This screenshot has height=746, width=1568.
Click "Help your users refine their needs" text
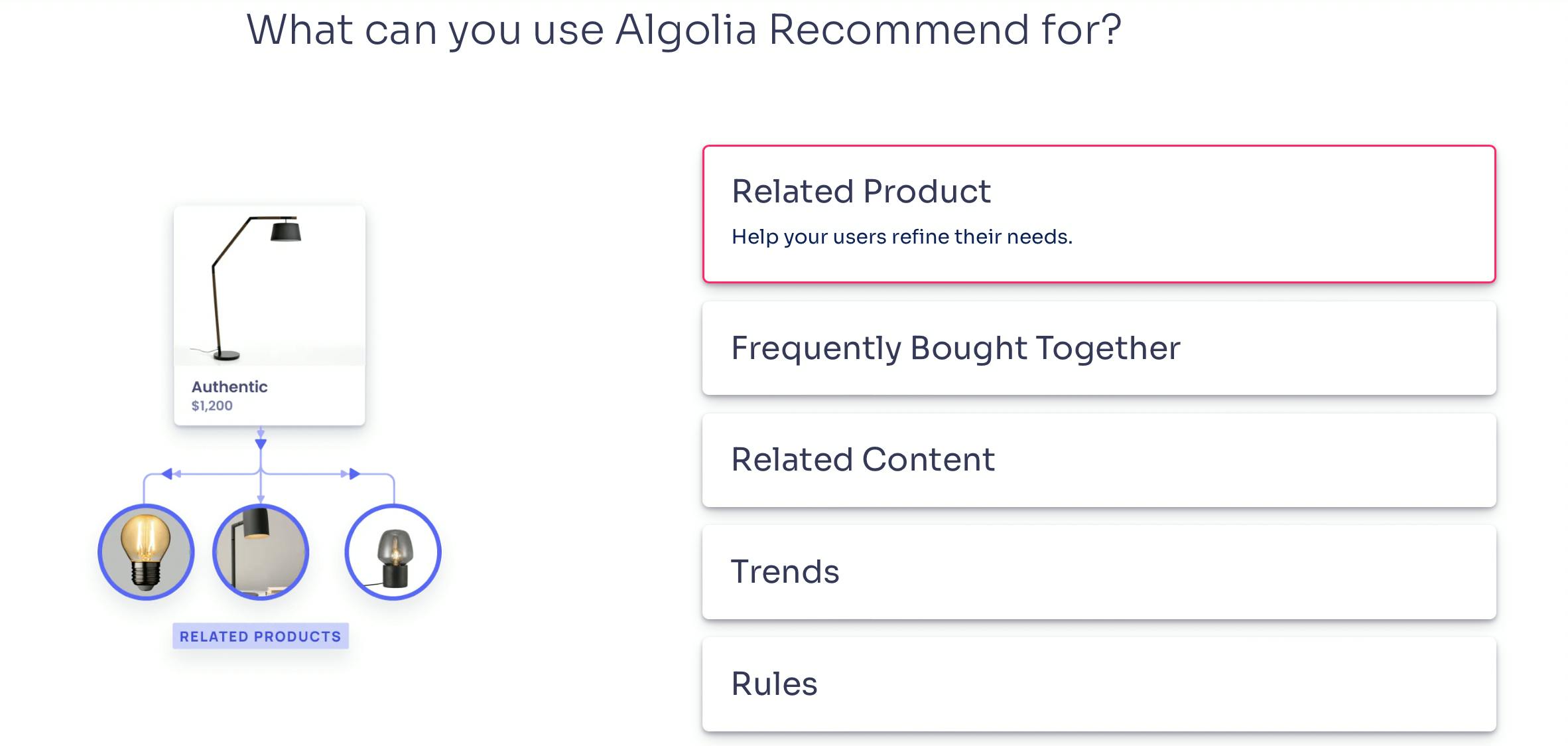[x=901, y=237]
